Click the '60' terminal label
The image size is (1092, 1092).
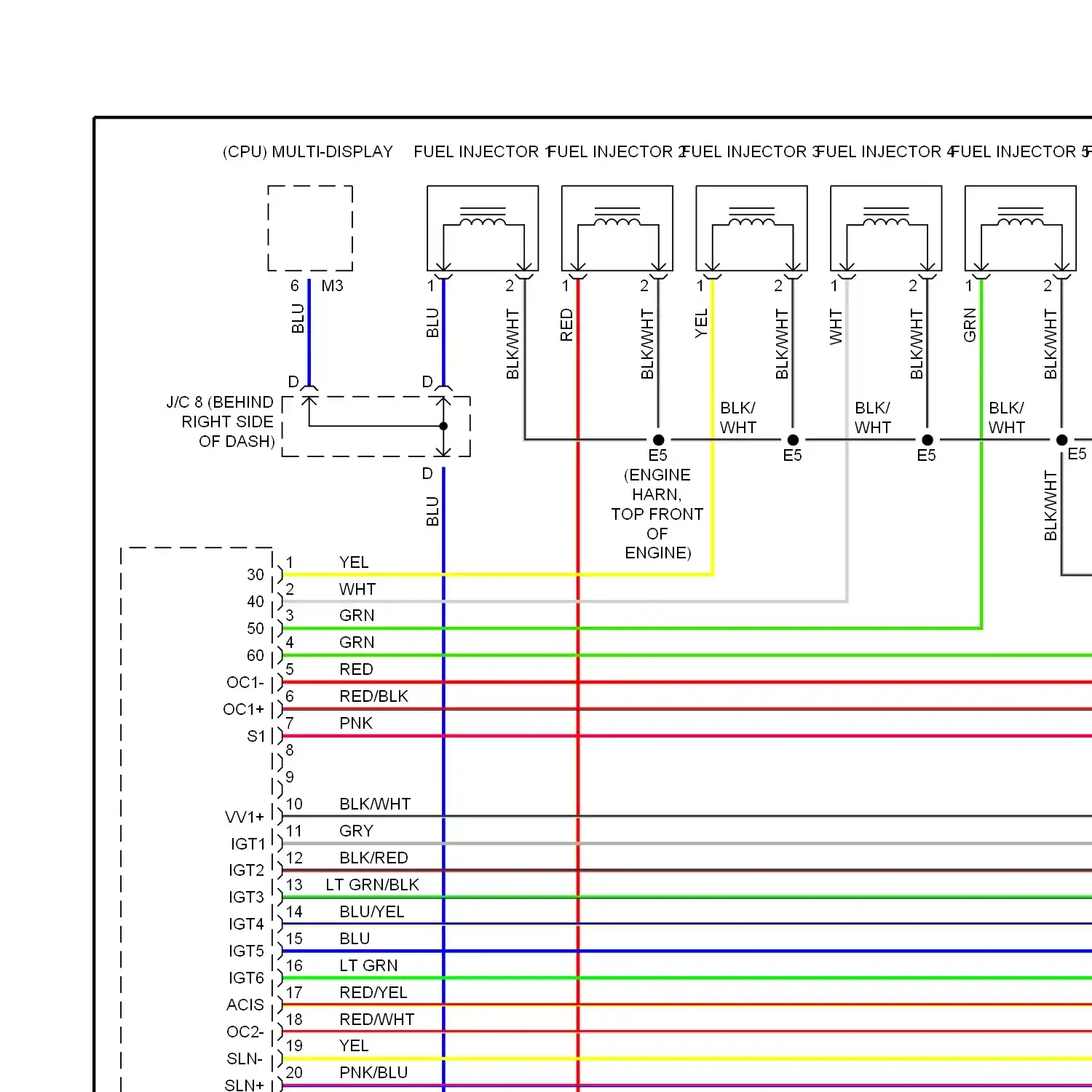click(x=256, y=655)
